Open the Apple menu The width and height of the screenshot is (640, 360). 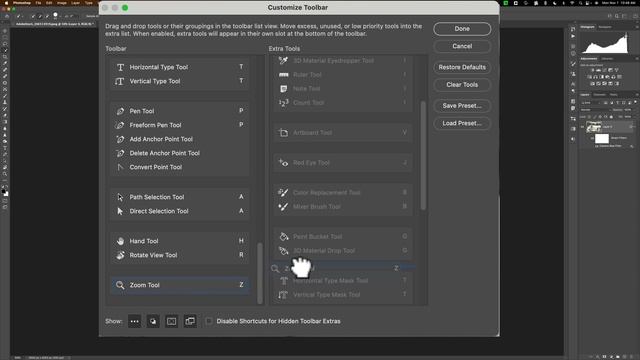point(6,3)
